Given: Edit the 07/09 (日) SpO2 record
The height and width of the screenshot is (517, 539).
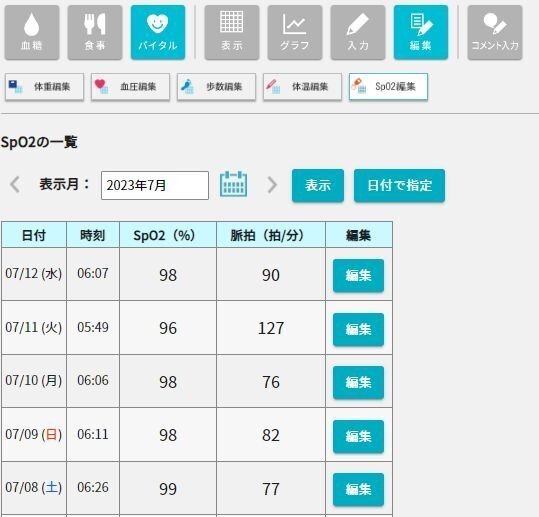Looking at the screenshot, I should click(x=358, y=436).
